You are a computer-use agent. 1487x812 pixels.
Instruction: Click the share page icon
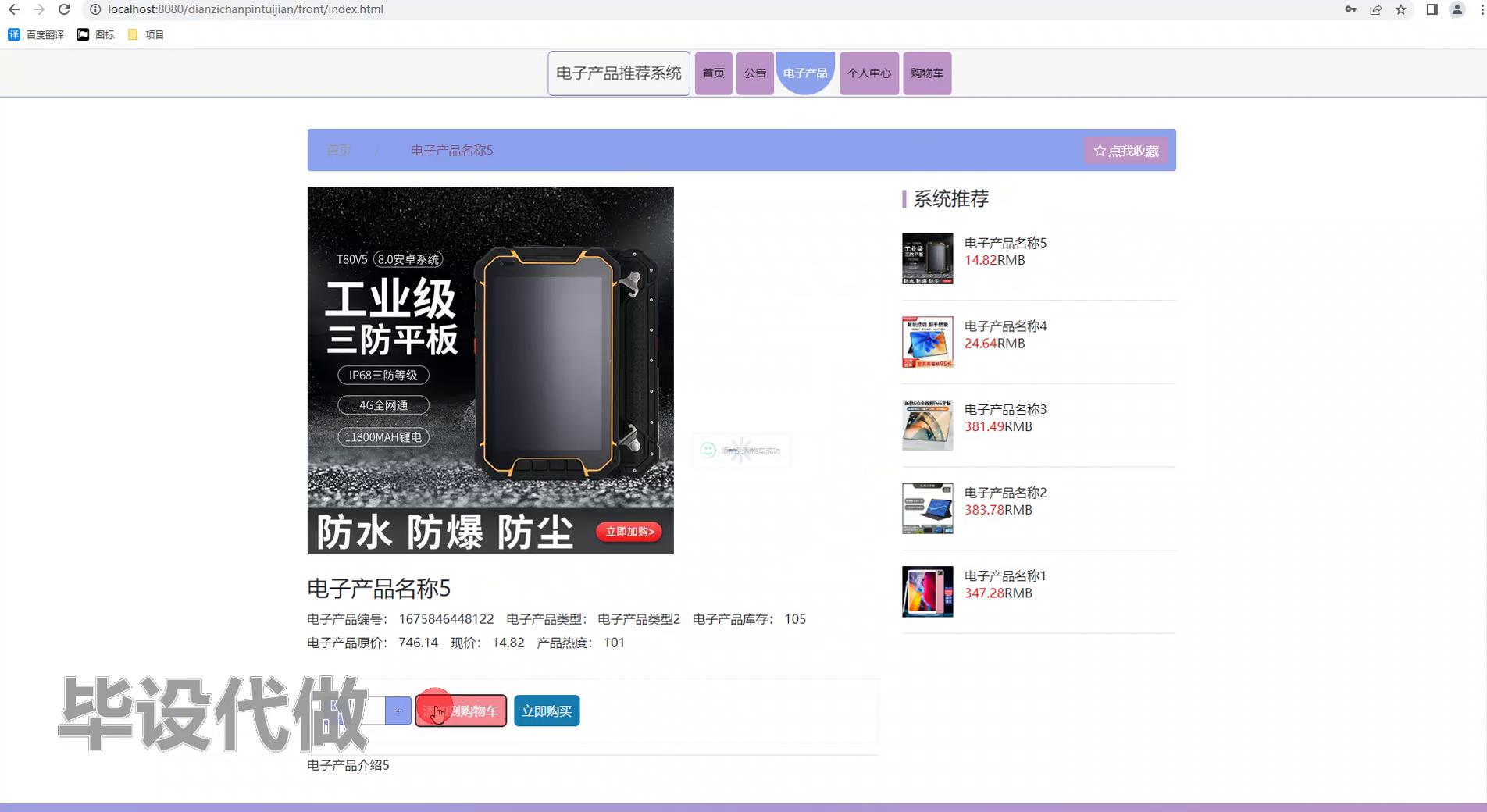(1375, 9)
